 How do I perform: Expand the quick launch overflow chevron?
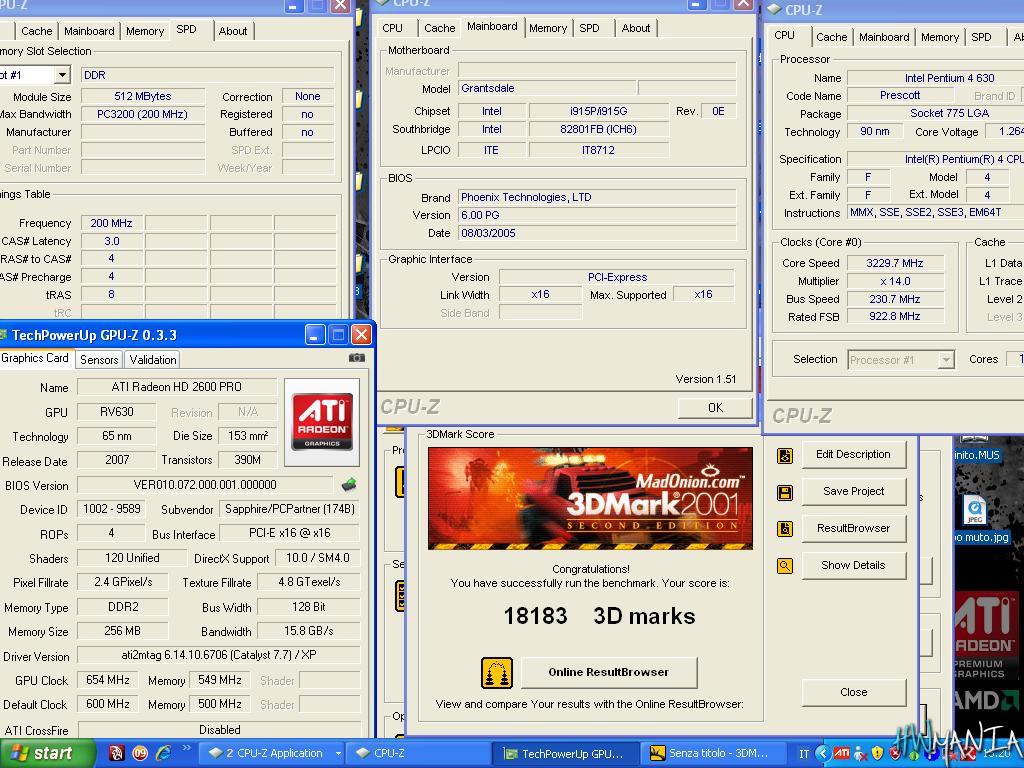click(x=186, y=748)
